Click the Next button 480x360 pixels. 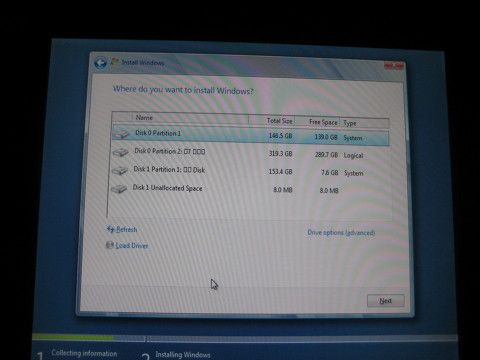coord(386,301)
